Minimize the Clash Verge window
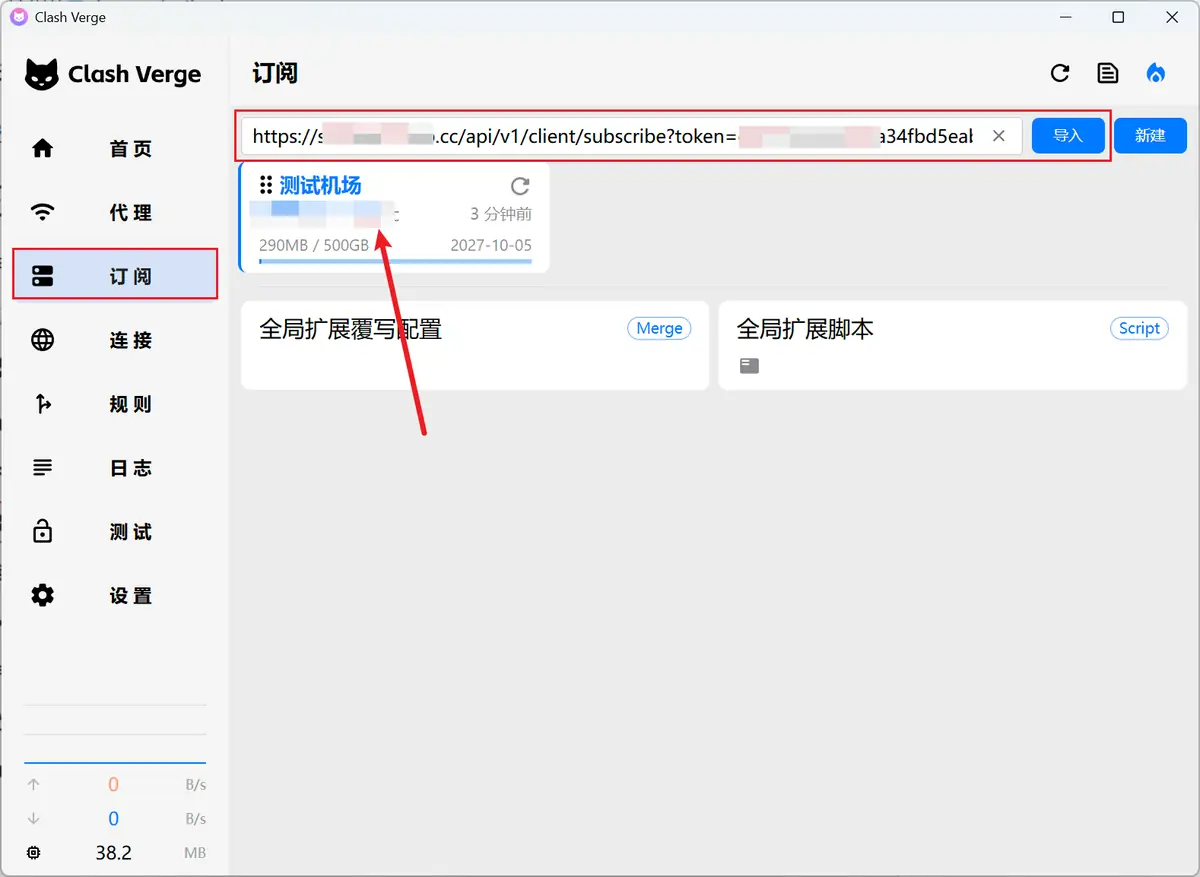Viewport: 1200px width, 877px height. point(1064,17)
